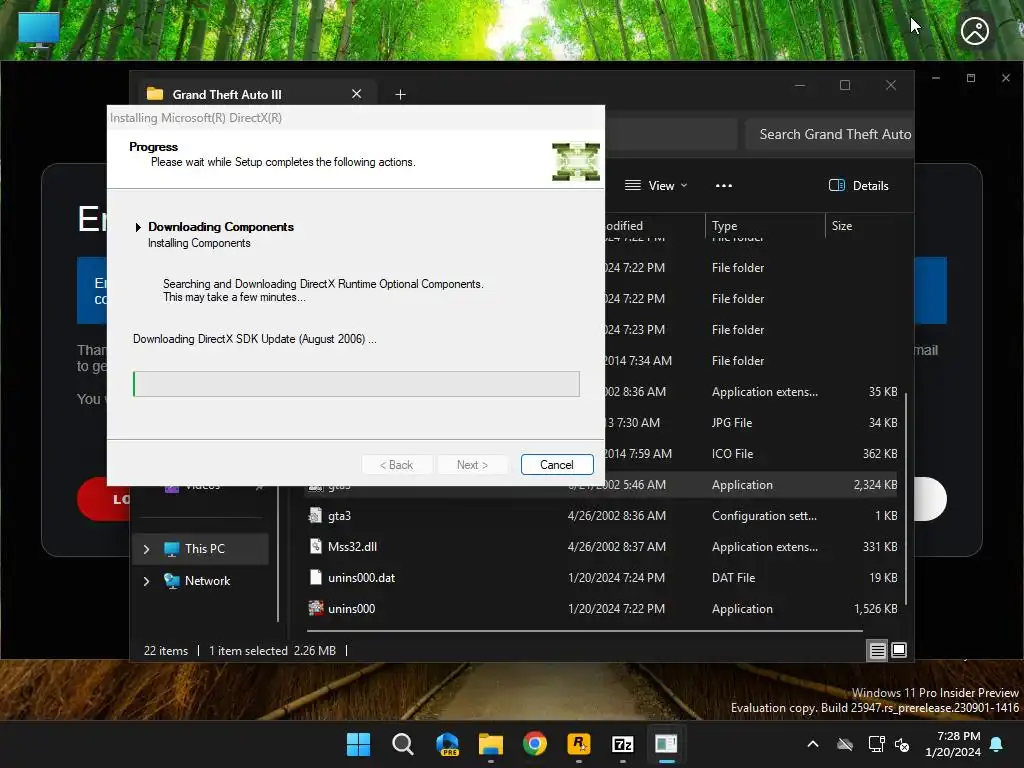The width and height of the screenshot is (1024, 768).
Task: Open 7-Zip from taskbar
Action: click(x=622, y=744)
